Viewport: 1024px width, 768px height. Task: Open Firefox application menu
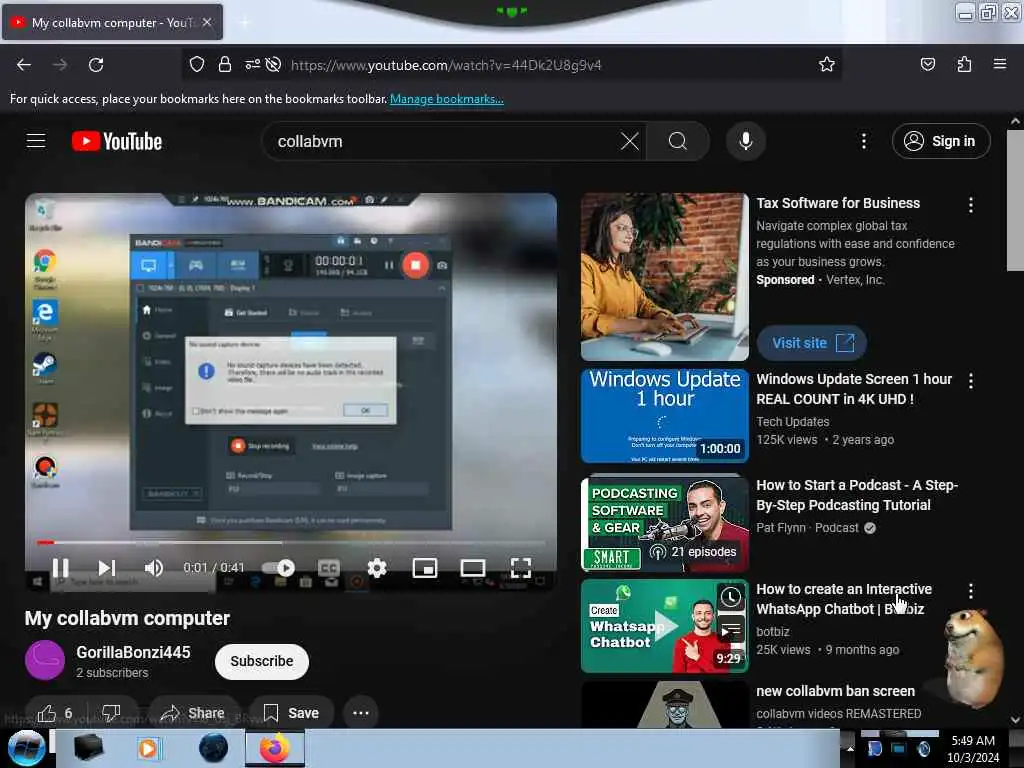coord(1000,65)
